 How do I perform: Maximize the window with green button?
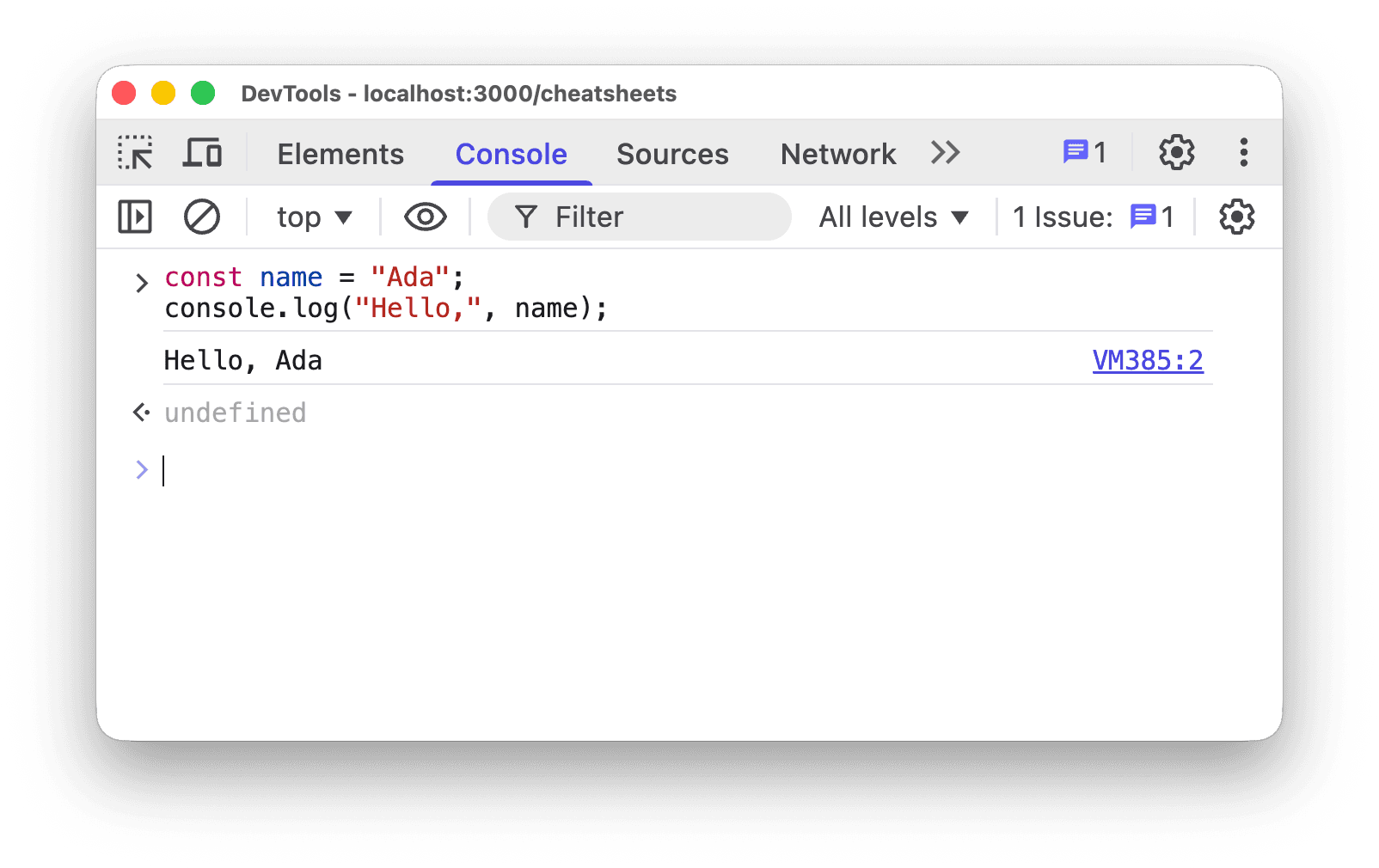203,93
